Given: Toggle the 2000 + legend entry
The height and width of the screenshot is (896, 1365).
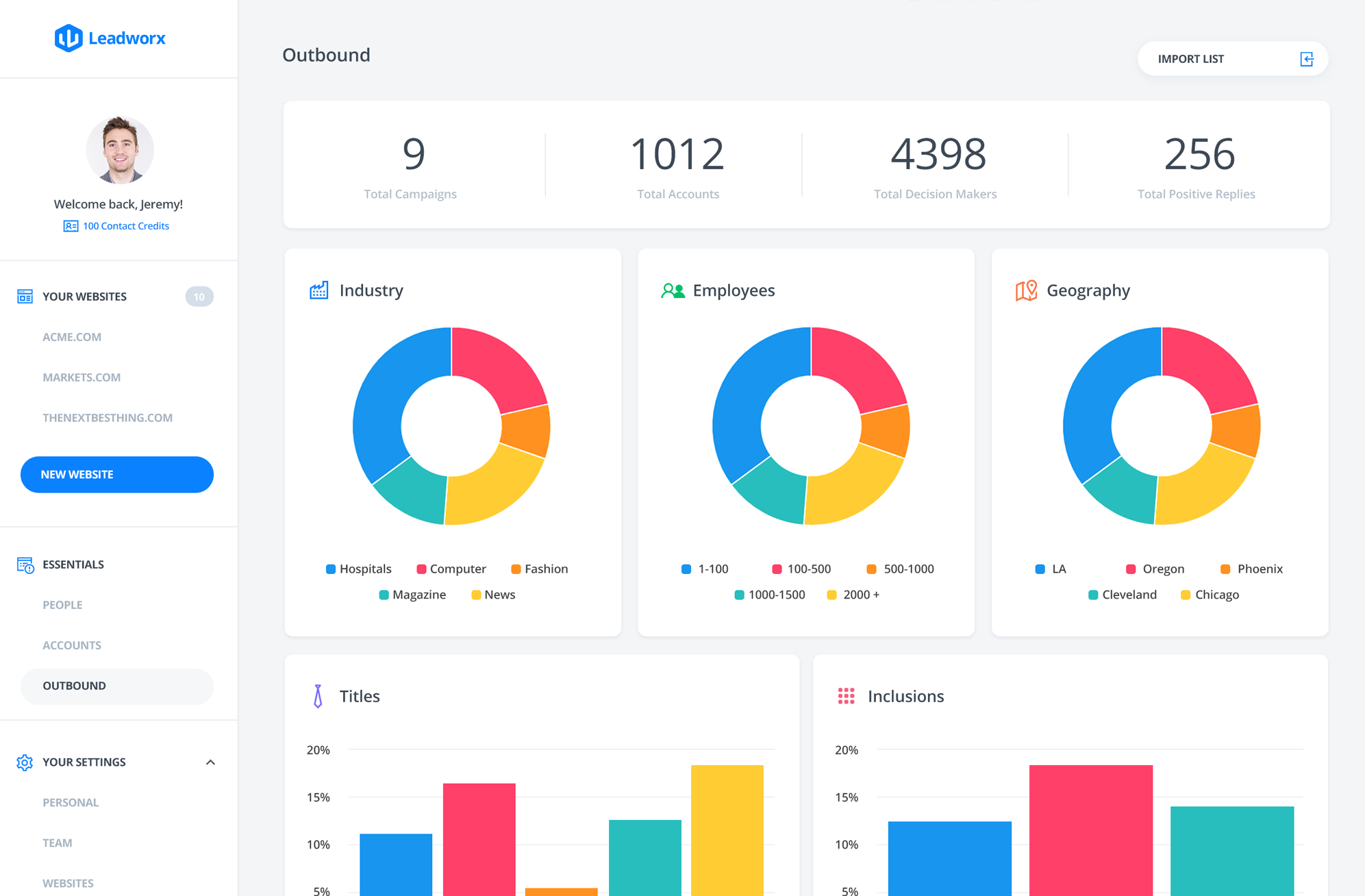Looking at the screenshot, I should [x=853, y=595].
